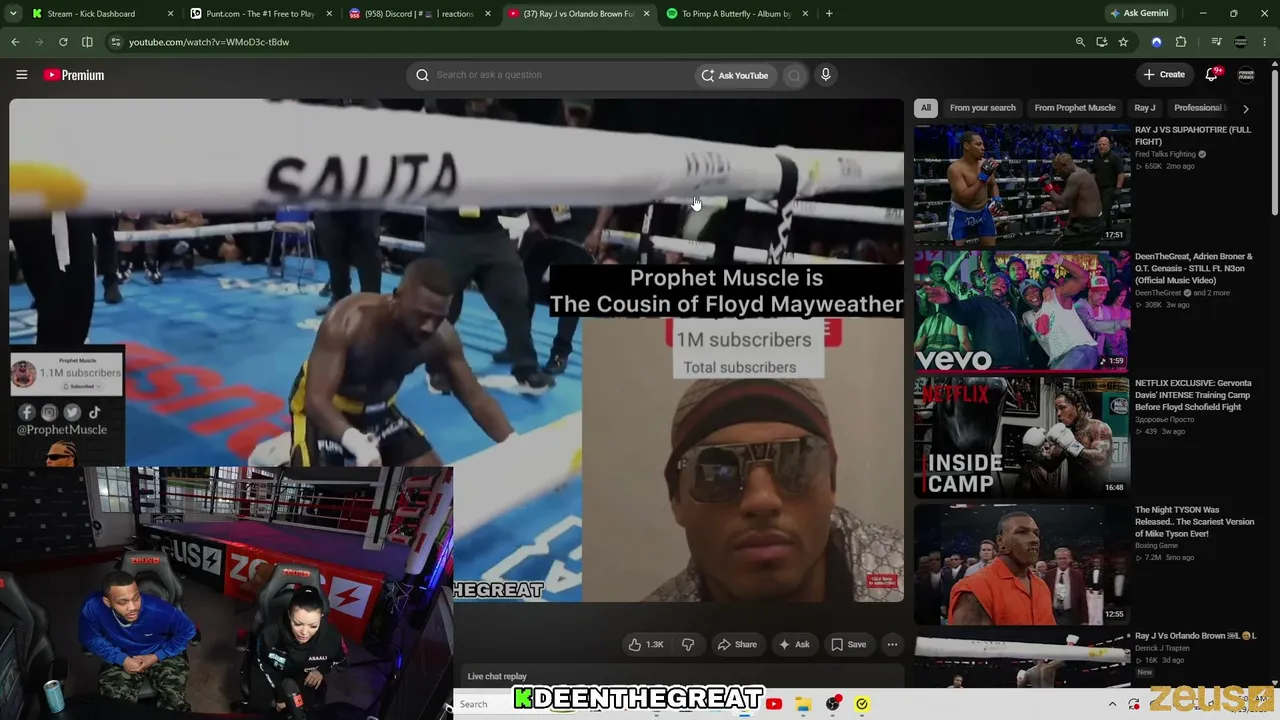Viewport: 1280px width, 720px height.
Task: Go back with browser back arrow
Action: click(x=15, y=42)
